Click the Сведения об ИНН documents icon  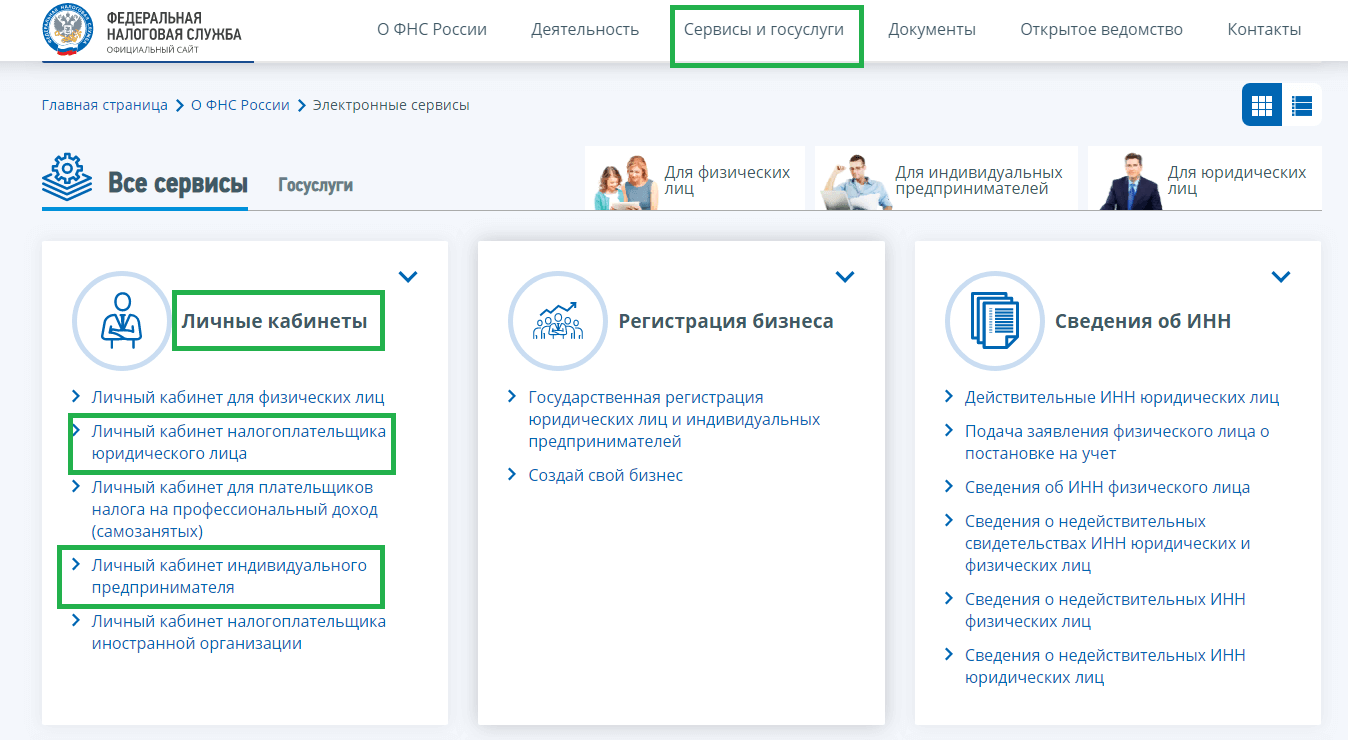995,321
